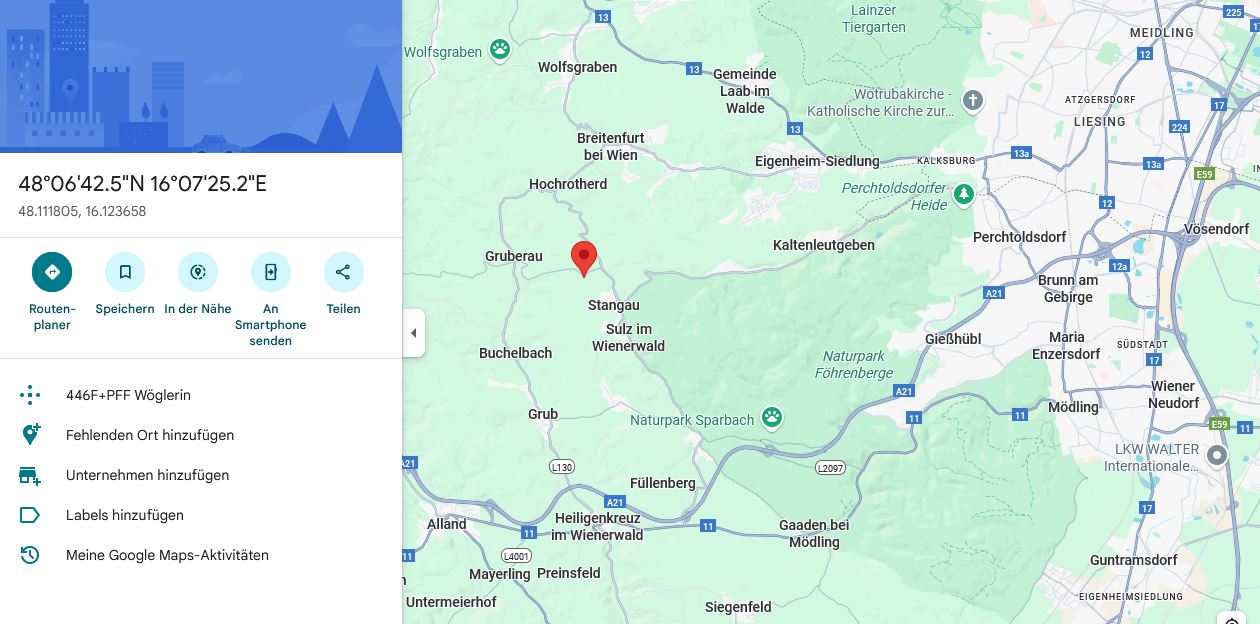This screenshot has height=624, width=1260.
Task: Collapse the side panel with arrow
Action: coord(414,333)
